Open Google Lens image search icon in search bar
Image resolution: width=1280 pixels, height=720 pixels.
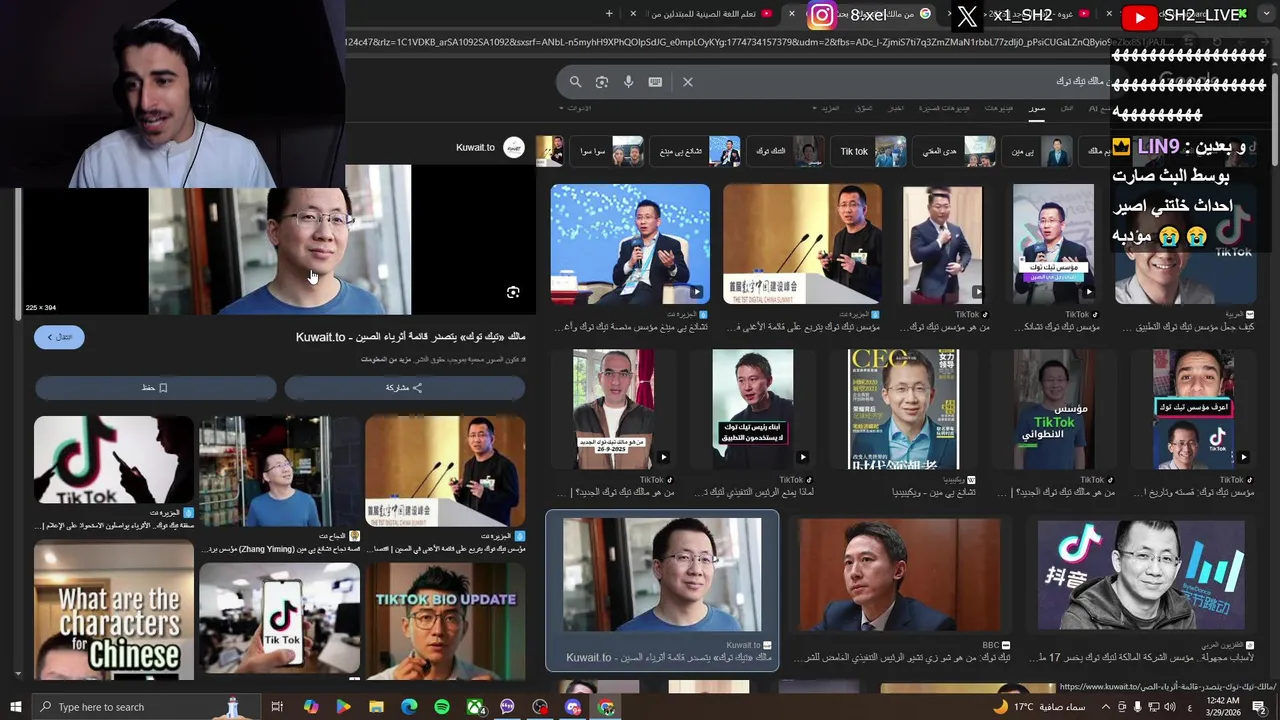click(x=602, y=82)
